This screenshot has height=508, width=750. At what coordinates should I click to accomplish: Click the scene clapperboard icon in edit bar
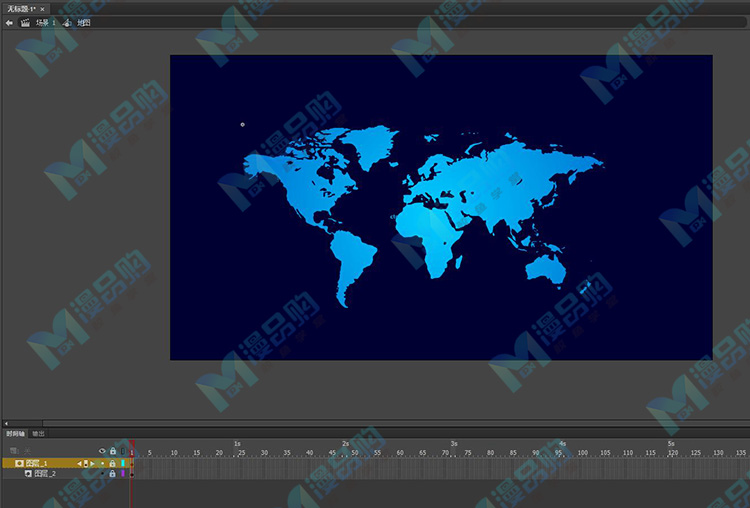(x=25, y=22)
